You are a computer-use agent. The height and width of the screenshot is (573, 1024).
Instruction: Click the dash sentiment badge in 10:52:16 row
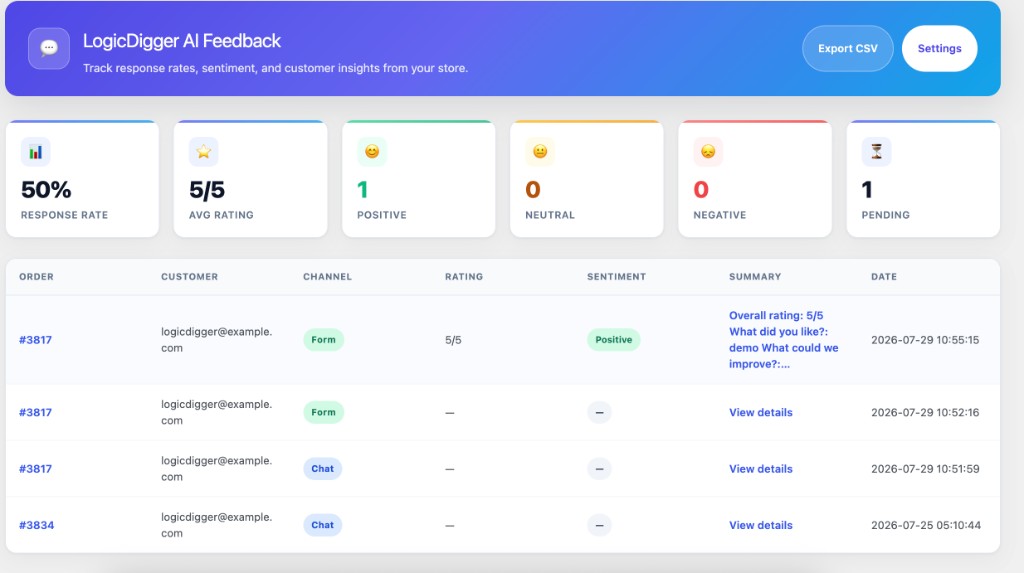point(600,412)
